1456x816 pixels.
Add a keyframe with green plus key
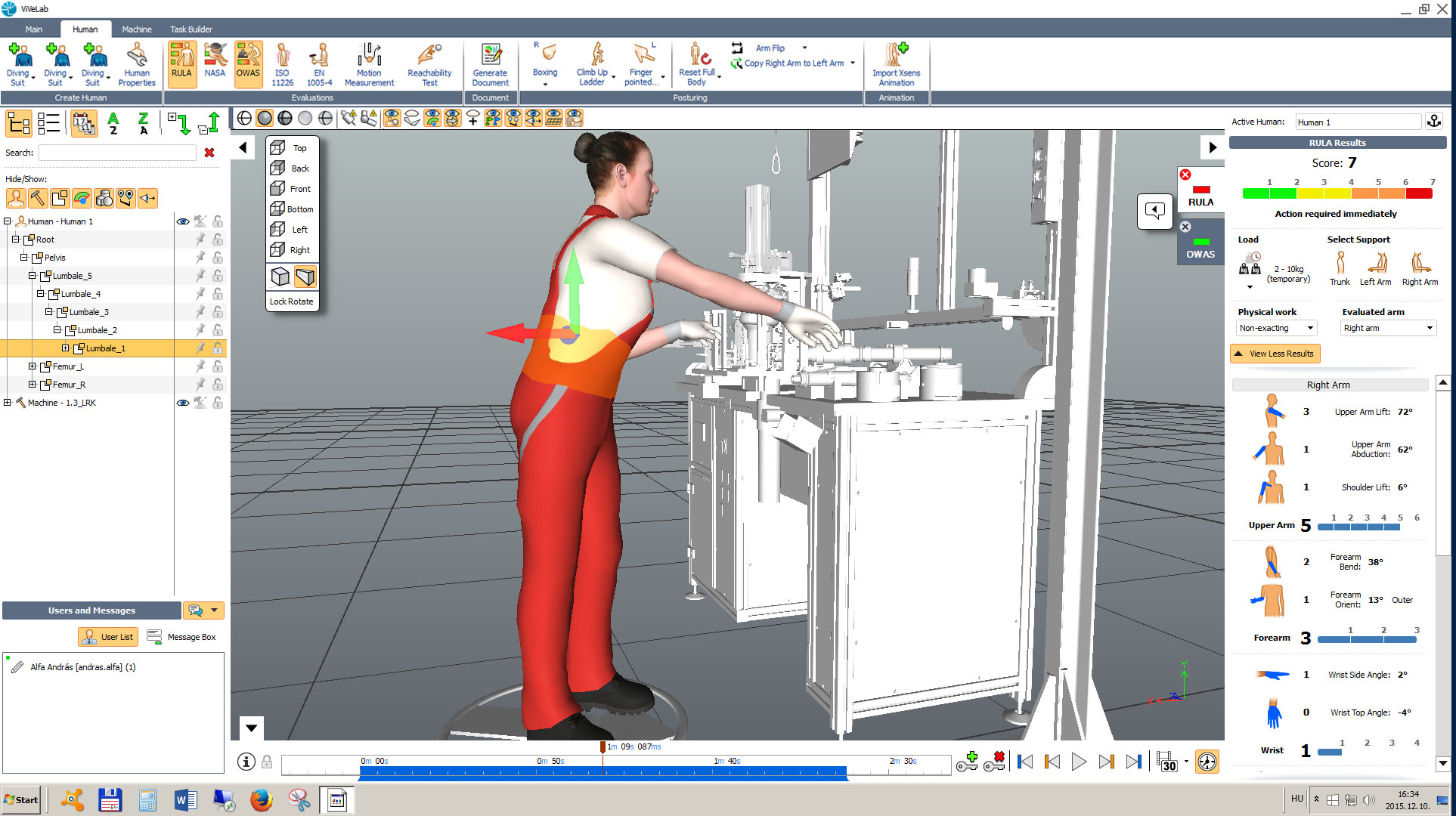pos(967,762)
